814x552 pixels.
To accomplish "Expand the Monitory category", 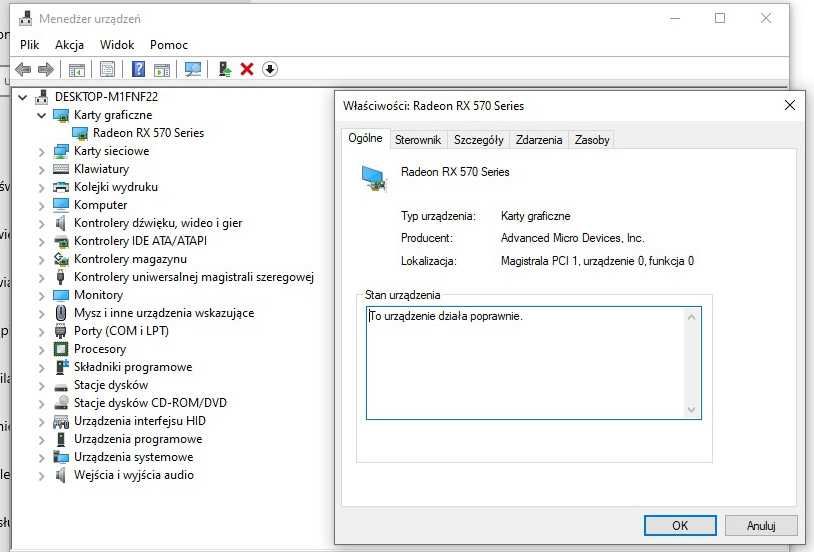I will [42, 295].
